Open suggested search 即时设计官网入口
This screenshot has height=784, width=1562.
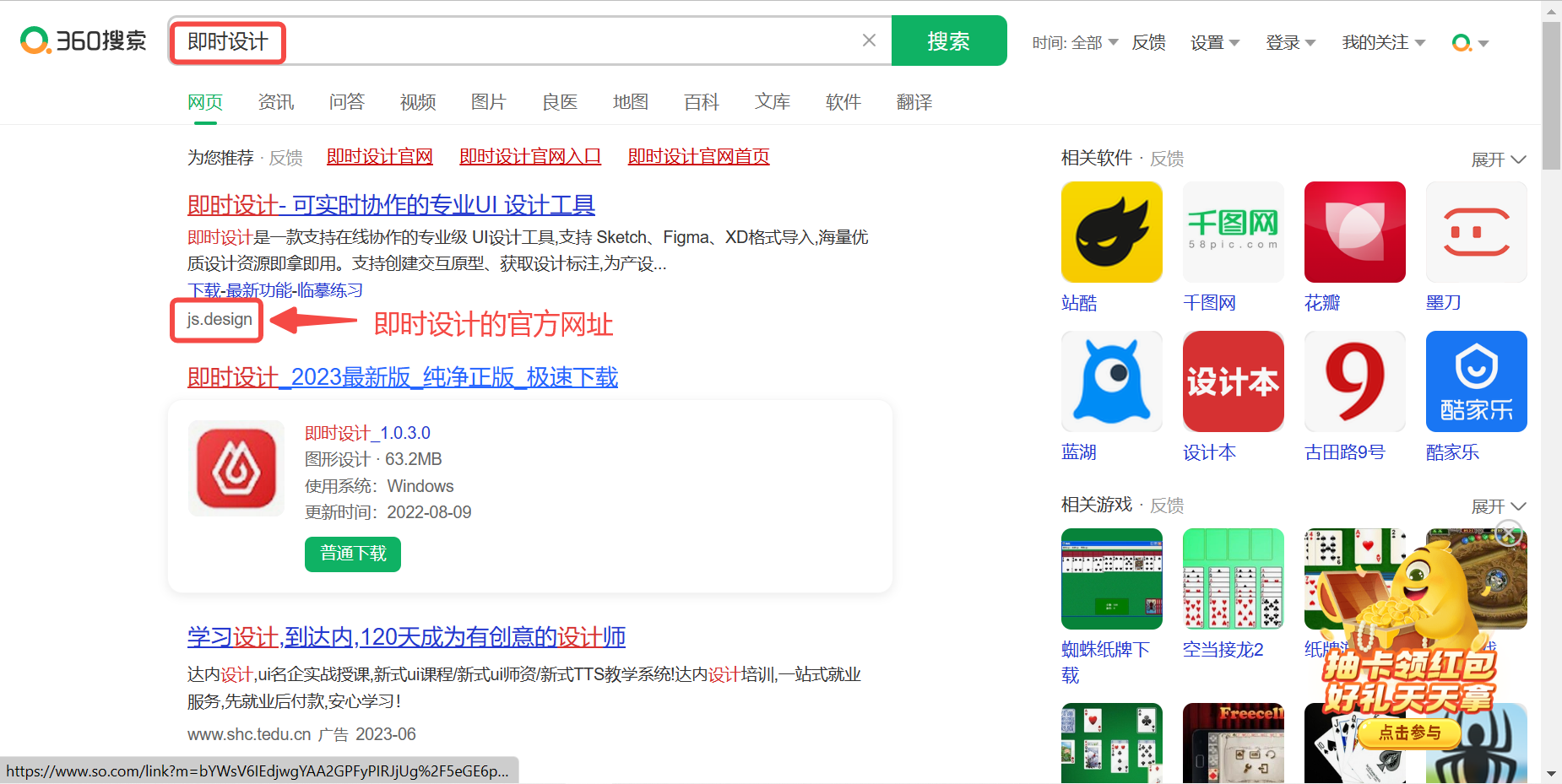530,157
